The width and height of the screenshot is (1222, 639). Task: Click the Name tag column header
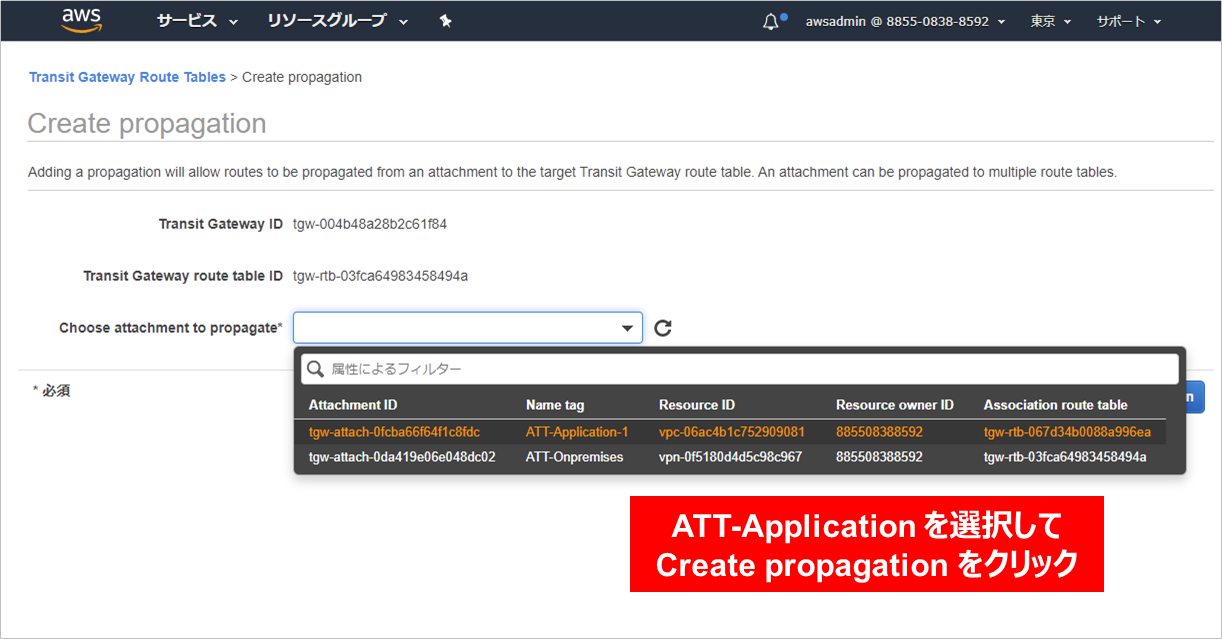555,405
